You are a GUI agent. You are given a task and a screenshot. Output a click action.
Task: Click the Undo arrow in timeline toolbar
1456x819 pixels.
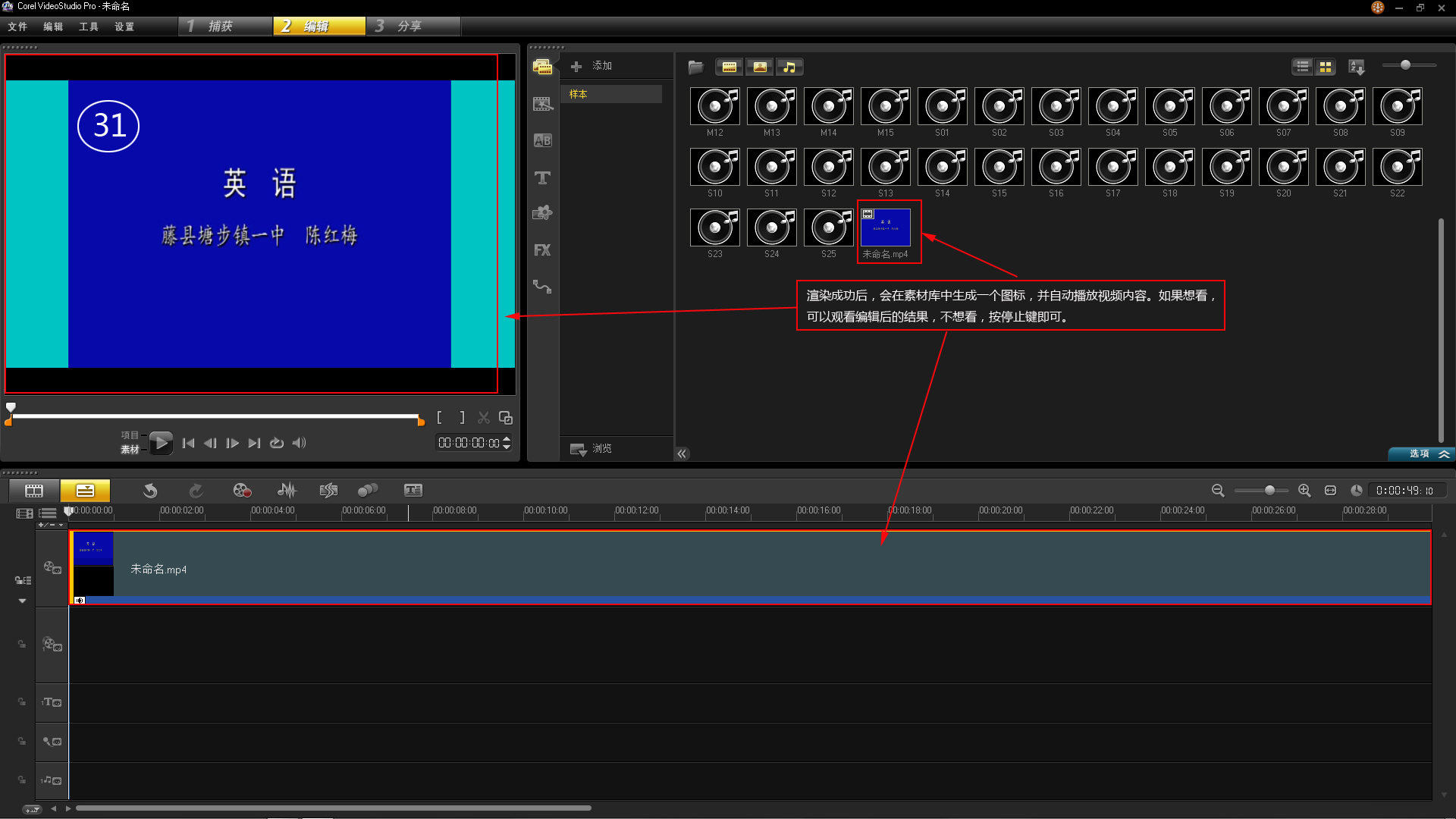point(150,491)
